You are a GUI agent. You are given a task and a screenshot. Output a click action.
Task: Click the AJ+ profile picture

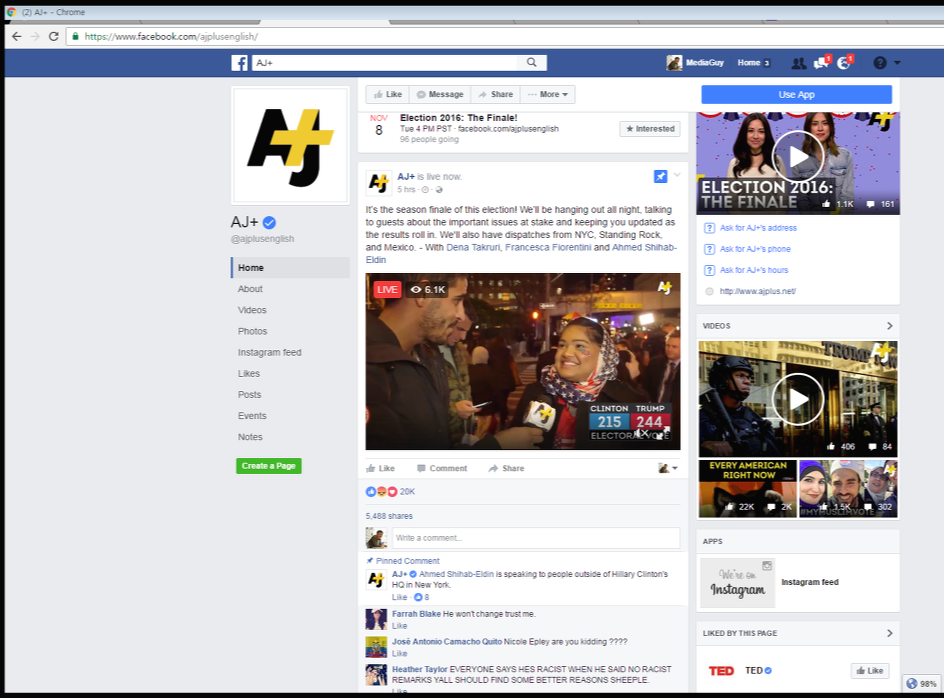tap(290, 145)
